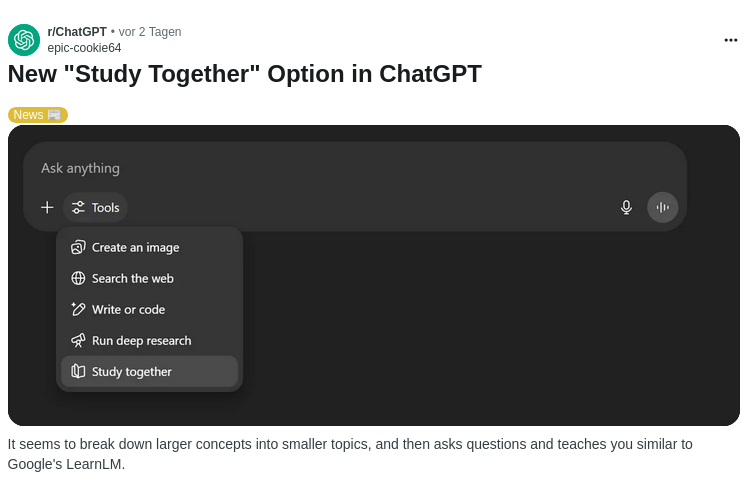Click the book icon beside Study together
The image size is (748, 486).
(x=78, y=372)
